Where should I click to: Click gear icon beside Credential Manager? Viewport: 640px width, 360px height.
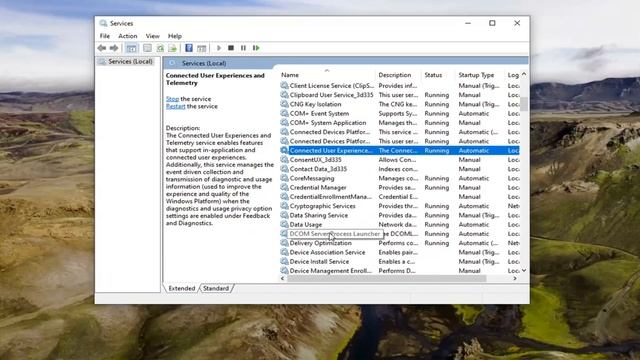coord(284,187)
